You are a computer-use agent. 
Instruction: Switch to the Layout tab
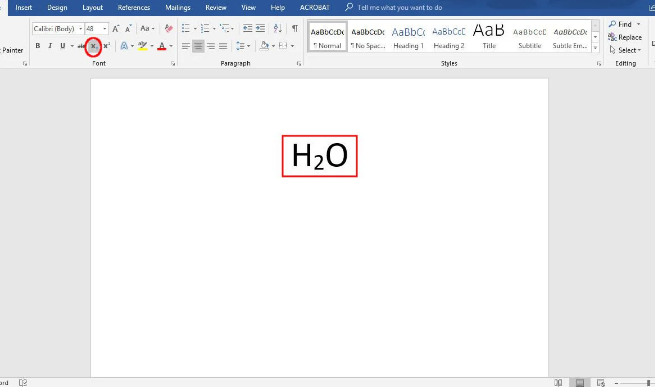(x=92, y=8)
